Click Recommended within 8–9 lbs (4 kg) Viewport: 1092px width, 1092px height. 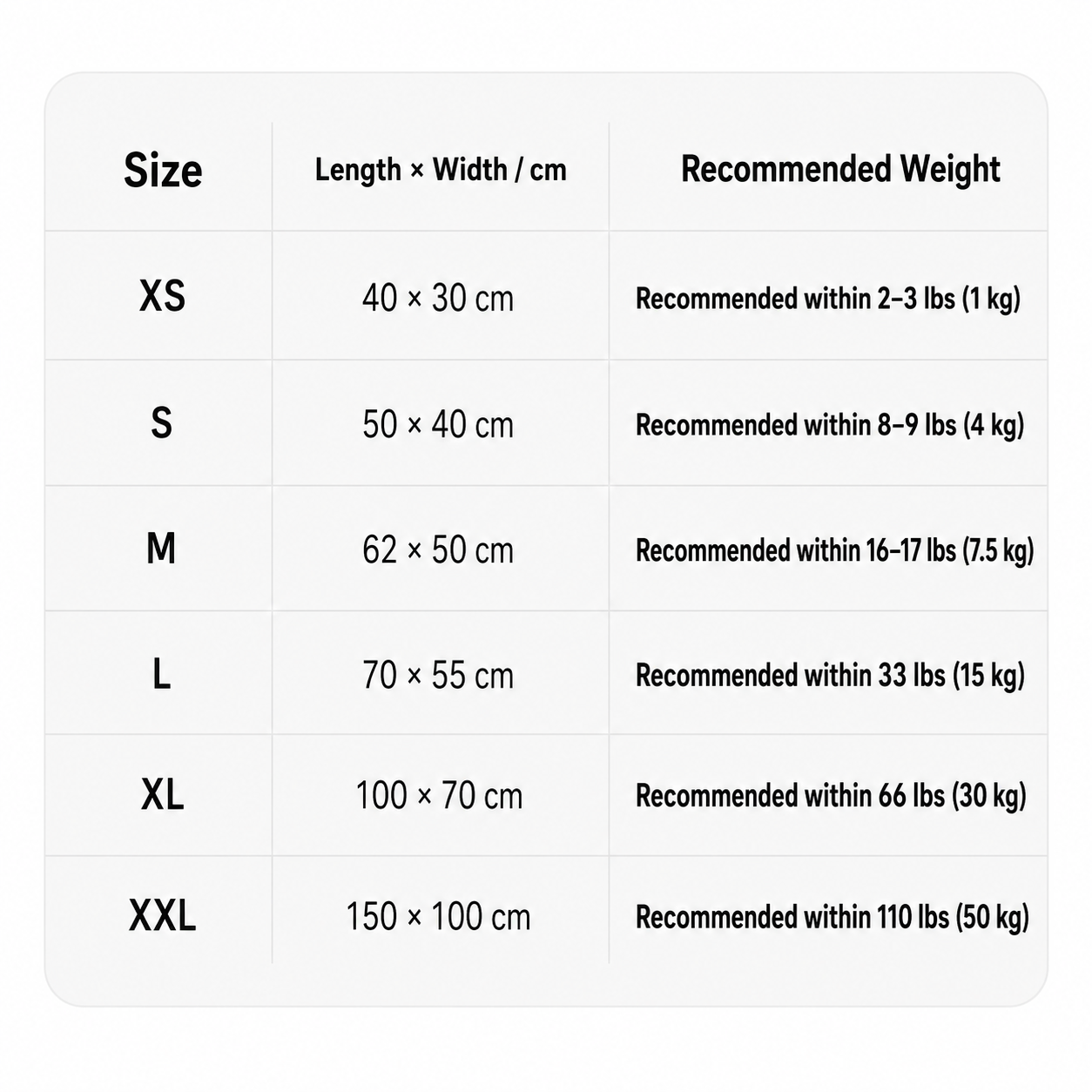pos(830,425)
